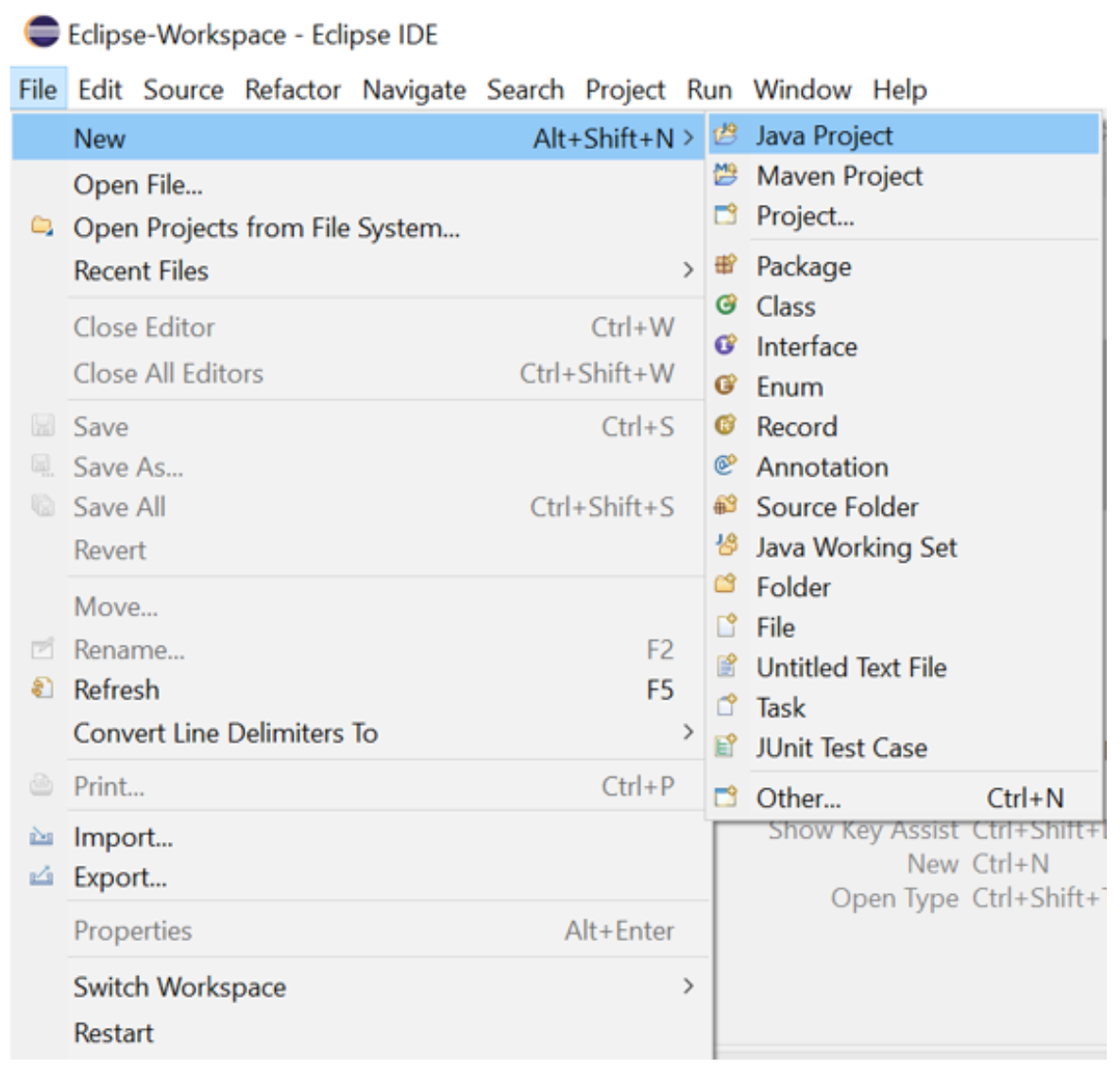Click the Other... wizard icon

tap(725, 796)
